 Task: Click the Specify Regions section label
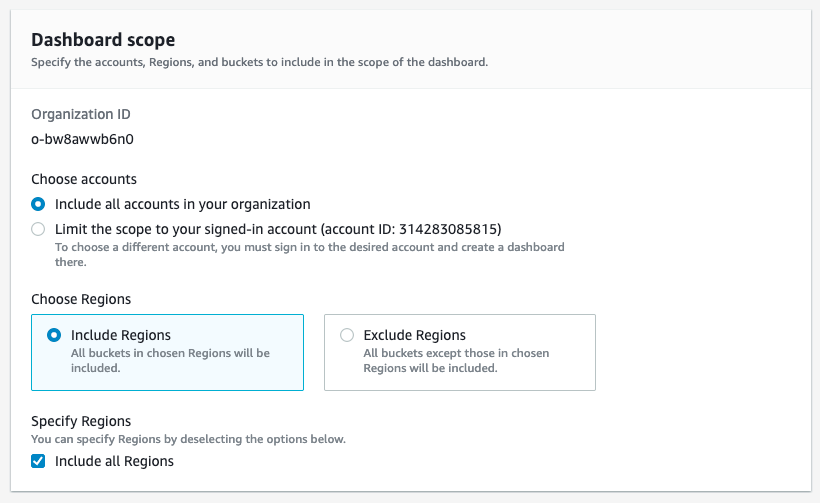pos(81,421)
